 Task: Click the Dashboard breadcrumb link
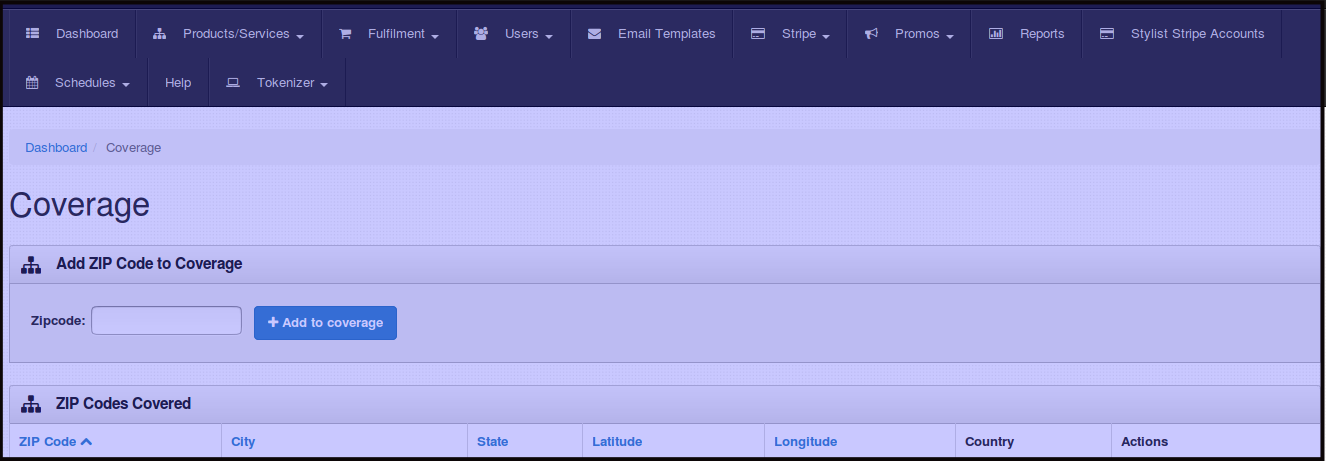coord(56,147)
